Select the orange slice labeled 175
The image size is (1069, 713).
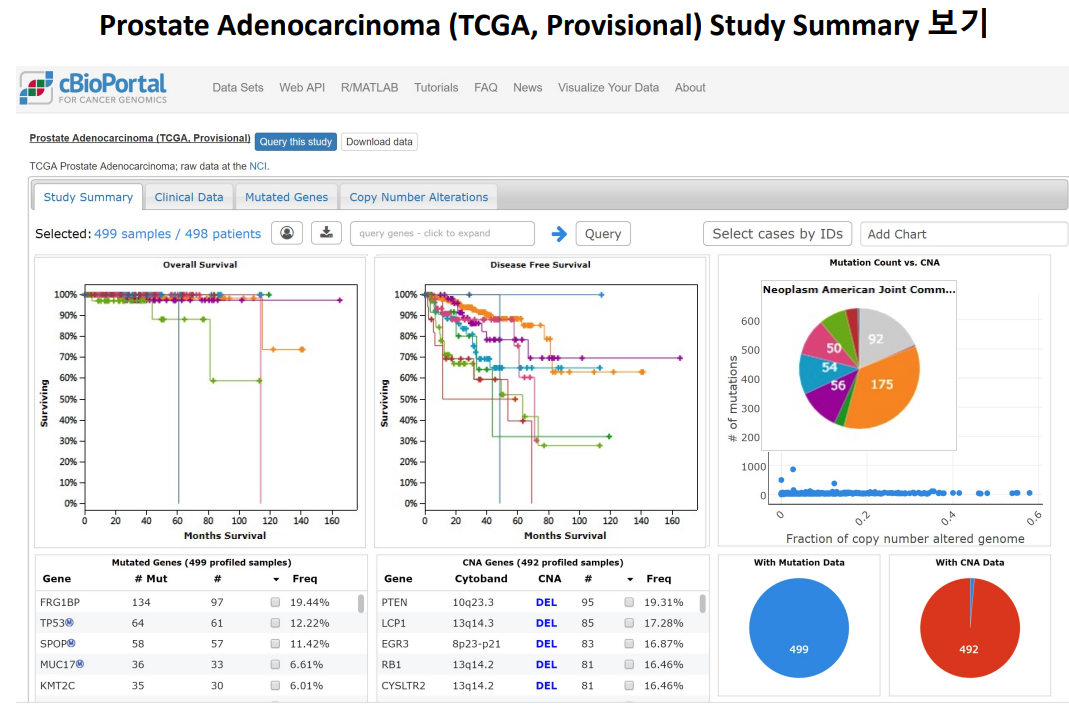pos(880,390)
